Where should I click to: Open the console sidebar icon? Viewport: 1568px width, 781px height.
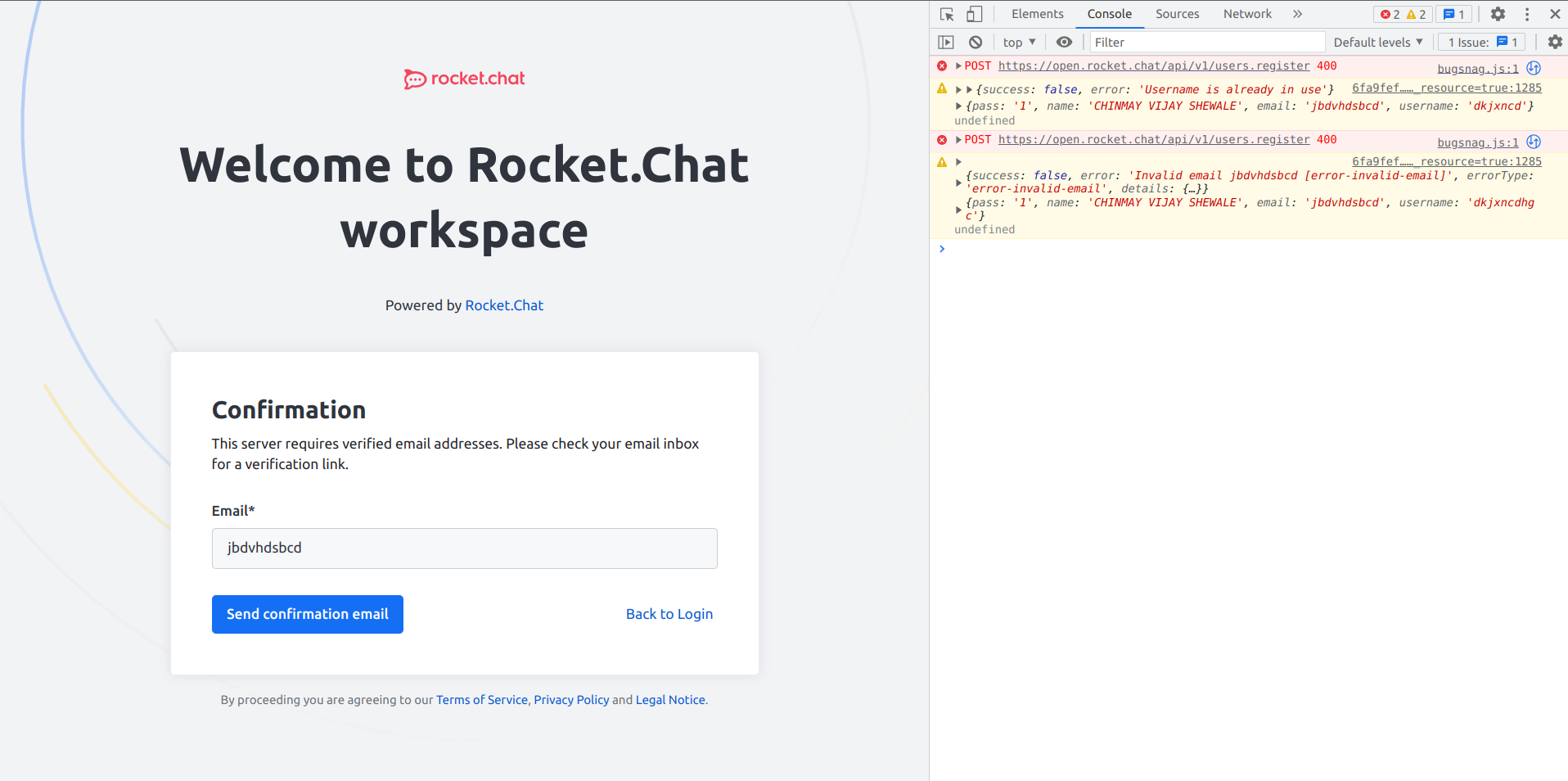click(946, 42)
